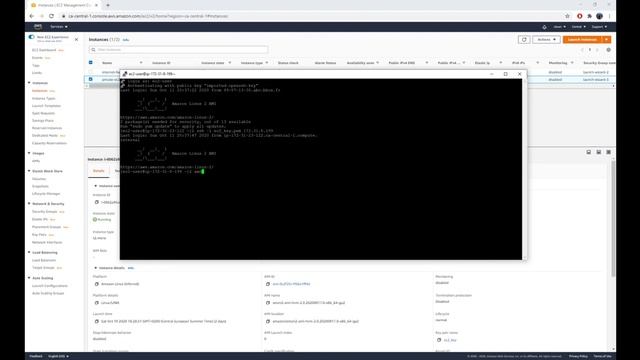640x360 pixels.
Task: Open the Actions dropdown
Action: pos(546,40)
